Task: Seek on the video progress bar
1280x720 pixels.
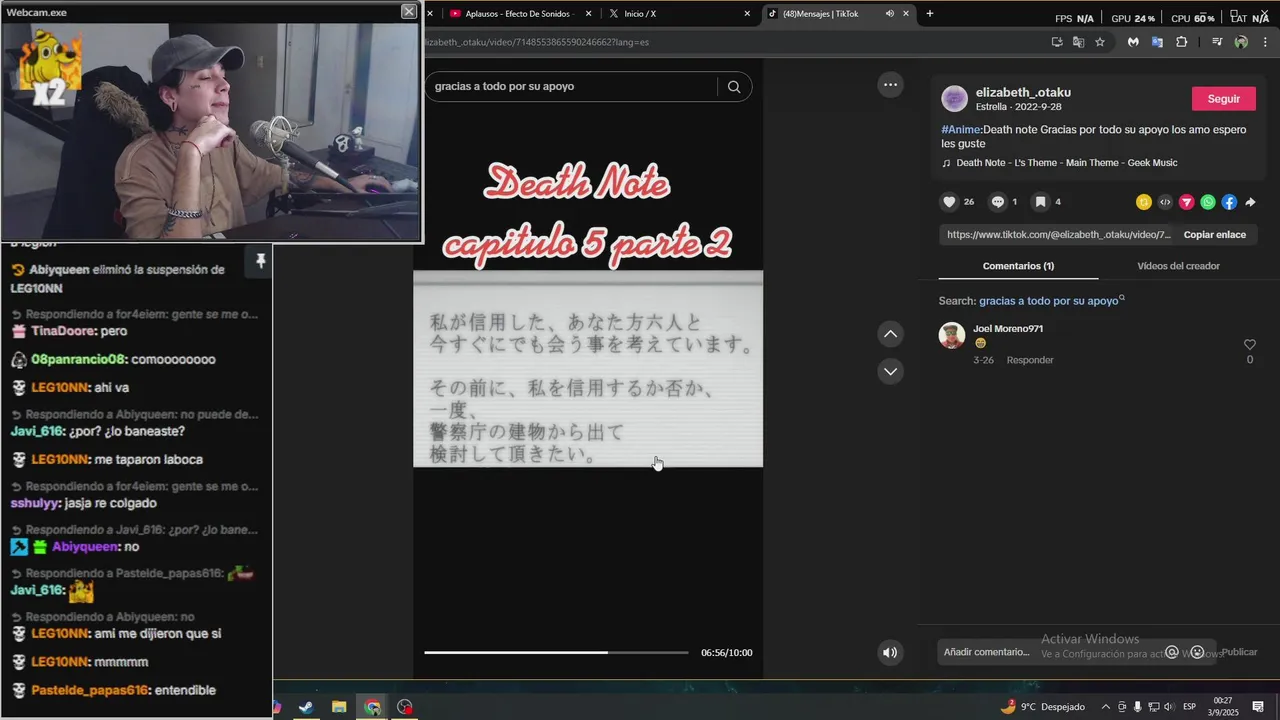Action: [556, 653]
